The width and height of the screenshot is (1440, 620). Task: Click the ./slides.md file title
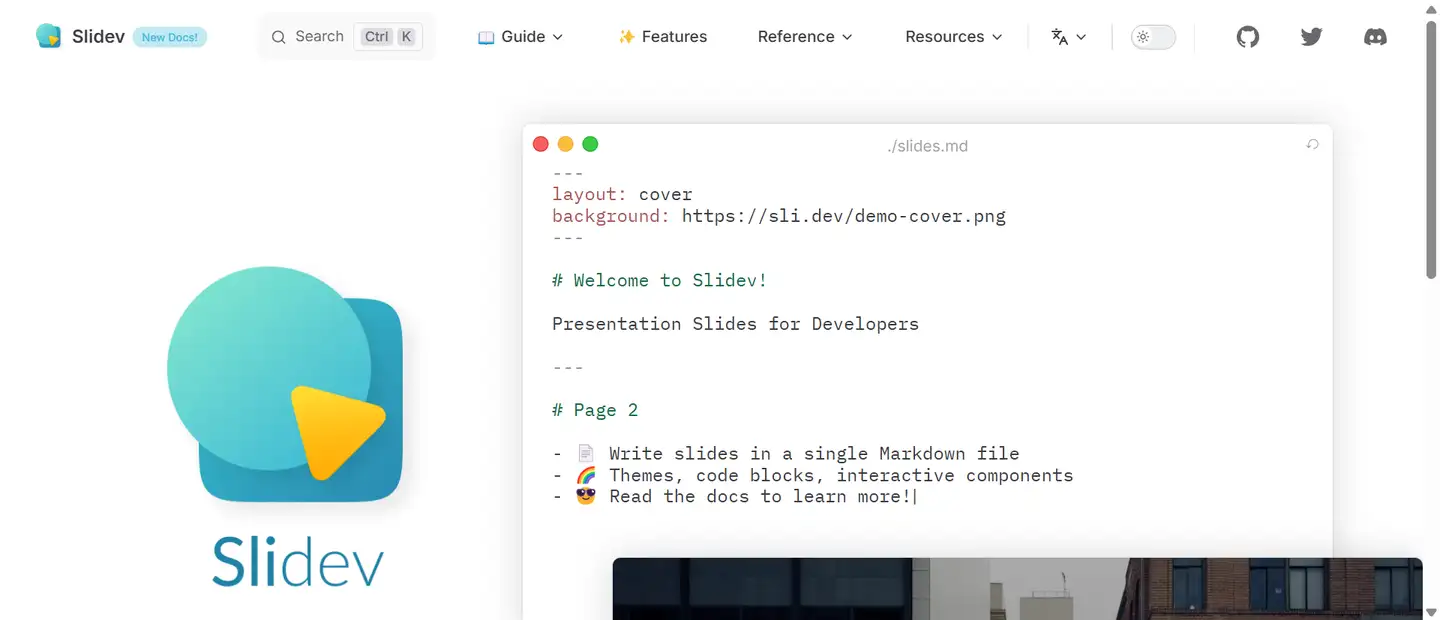coord(927,146)
